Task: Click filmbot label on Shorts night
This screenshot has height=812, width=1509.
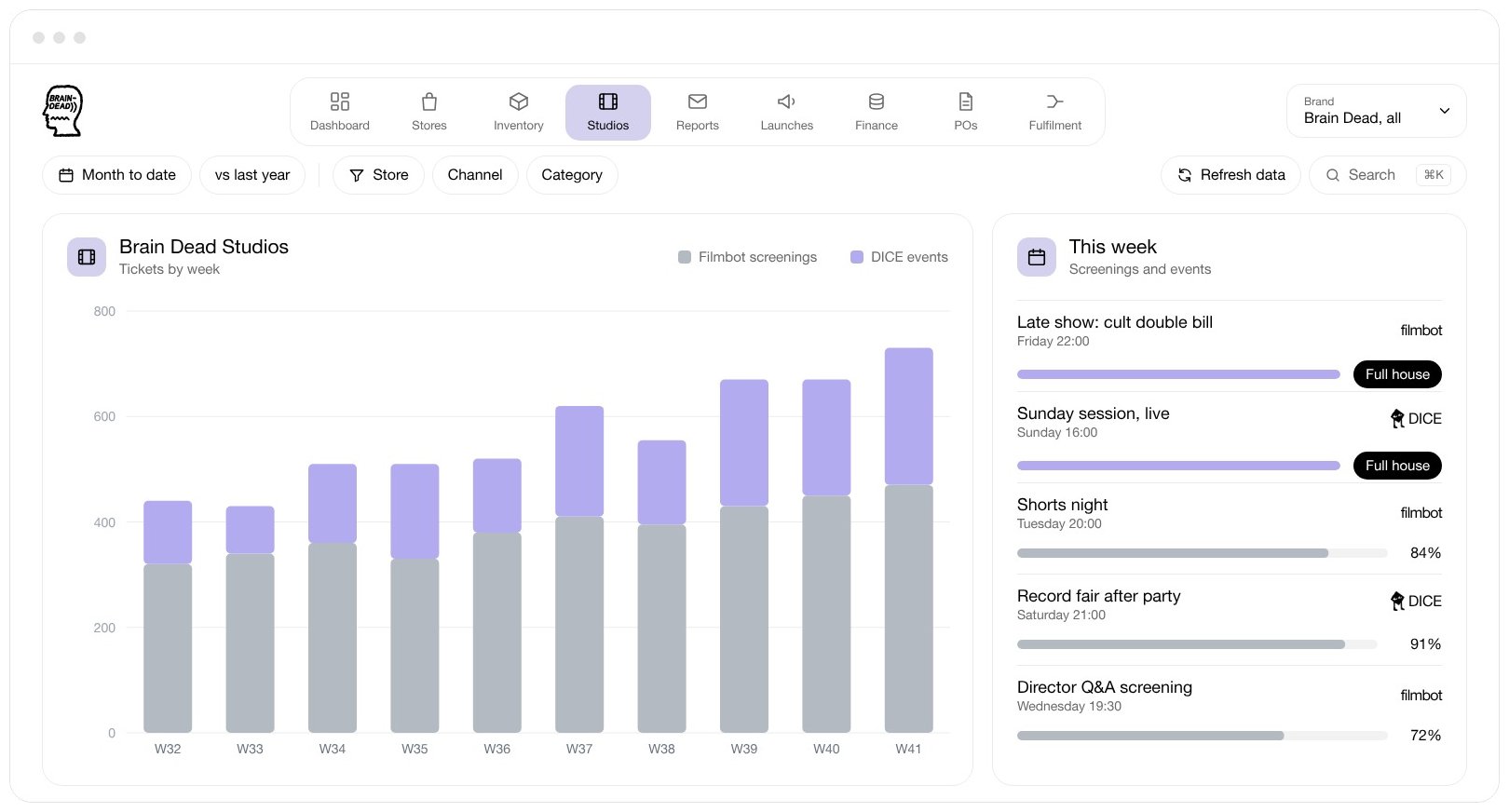Action: pyautogui.click(x=1421, y=513)
